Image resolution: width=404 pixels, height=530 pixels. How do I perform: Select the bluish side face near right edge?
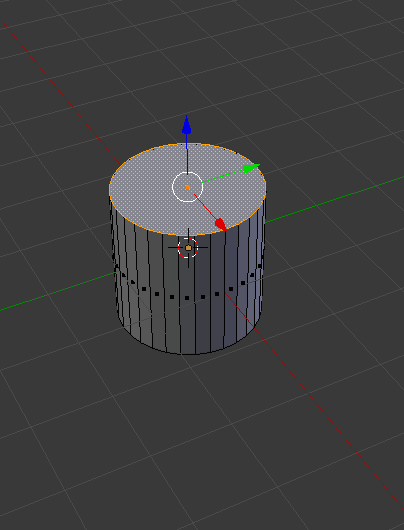click(x=254, y=270)
